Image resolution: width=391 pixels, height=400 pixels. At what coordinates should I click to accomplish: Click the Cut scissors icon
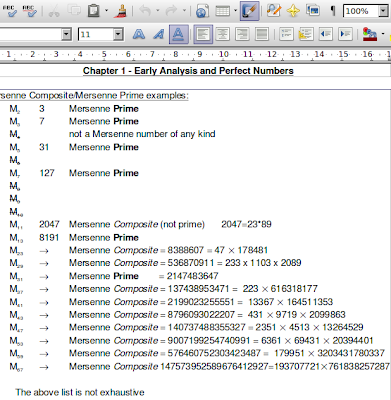[x=54, y=11]
